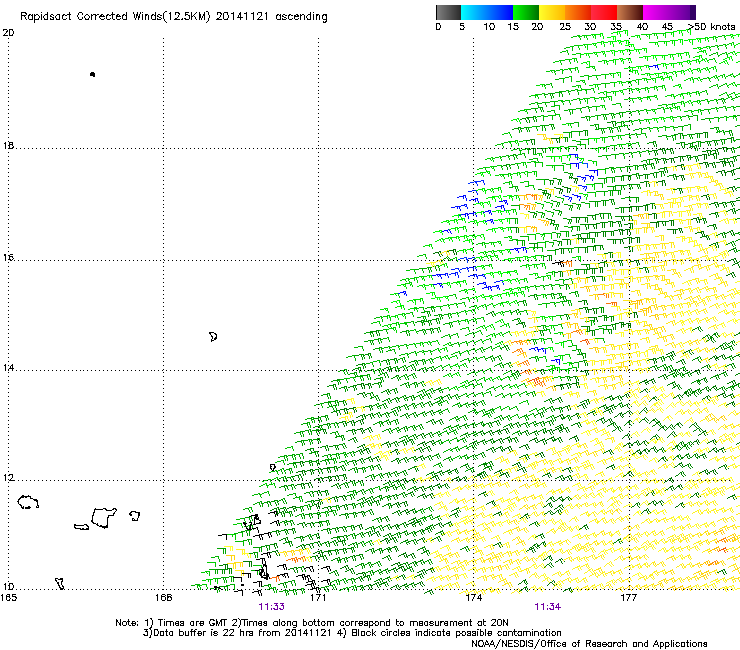Click the 'Times are GMT' note line
This screenshot has width=740, height=650.
click(312, 623)
